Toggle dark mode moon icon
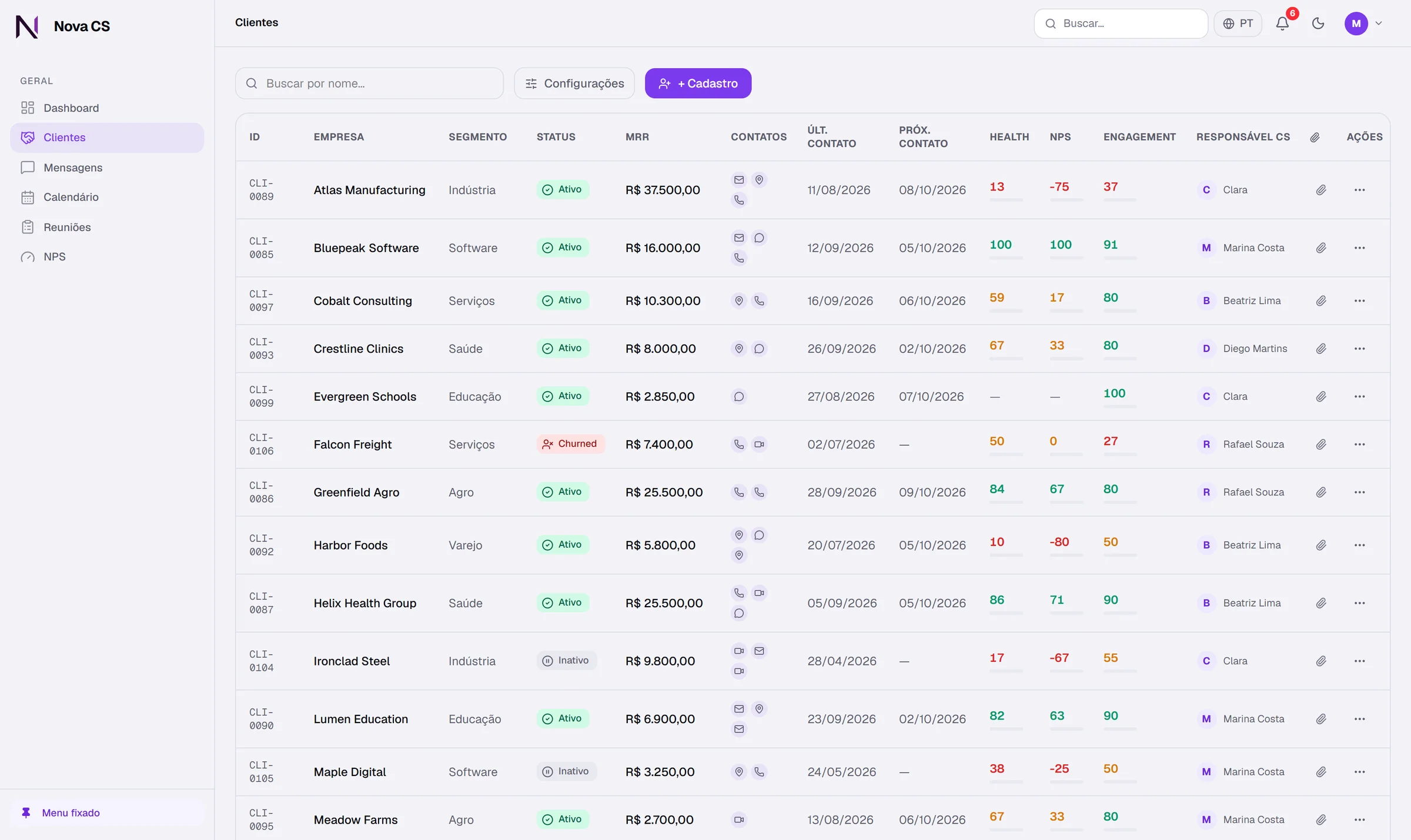This screenshot has width=1411, height=840. tap(1318, 24)
